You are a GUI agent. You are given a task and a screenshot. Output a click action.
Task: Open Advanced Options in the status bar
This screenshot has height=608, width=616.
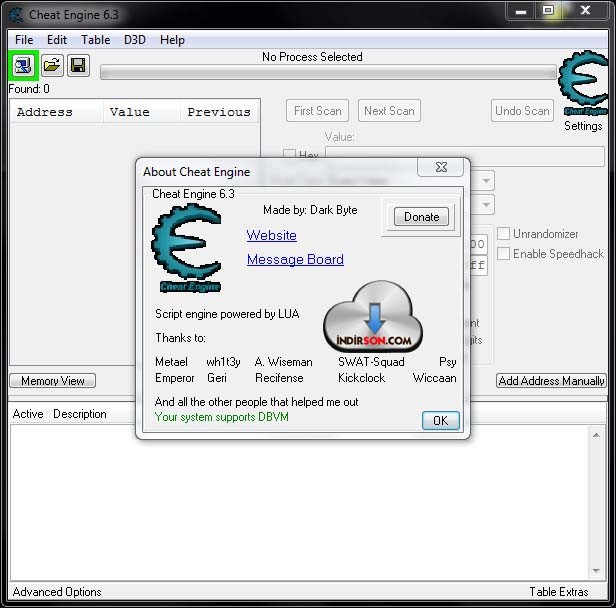[57, 592]
